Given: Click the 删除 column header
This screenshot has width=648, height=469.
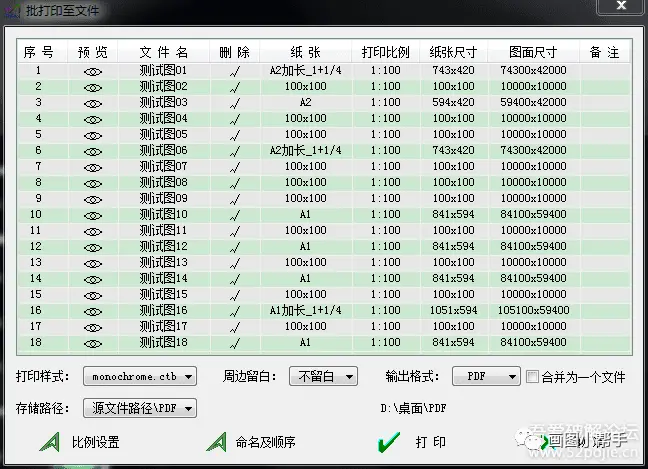Looking at the screenshot, I should [x=235, y=52].
